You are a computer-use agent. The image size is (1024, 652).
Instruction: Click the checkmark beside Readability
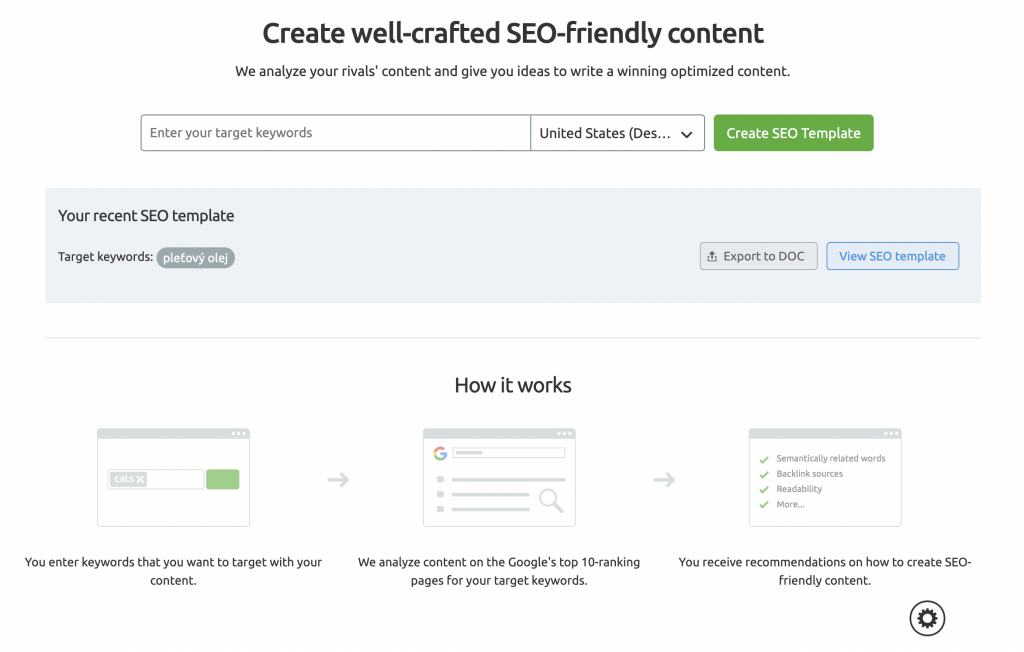point(764,489)
